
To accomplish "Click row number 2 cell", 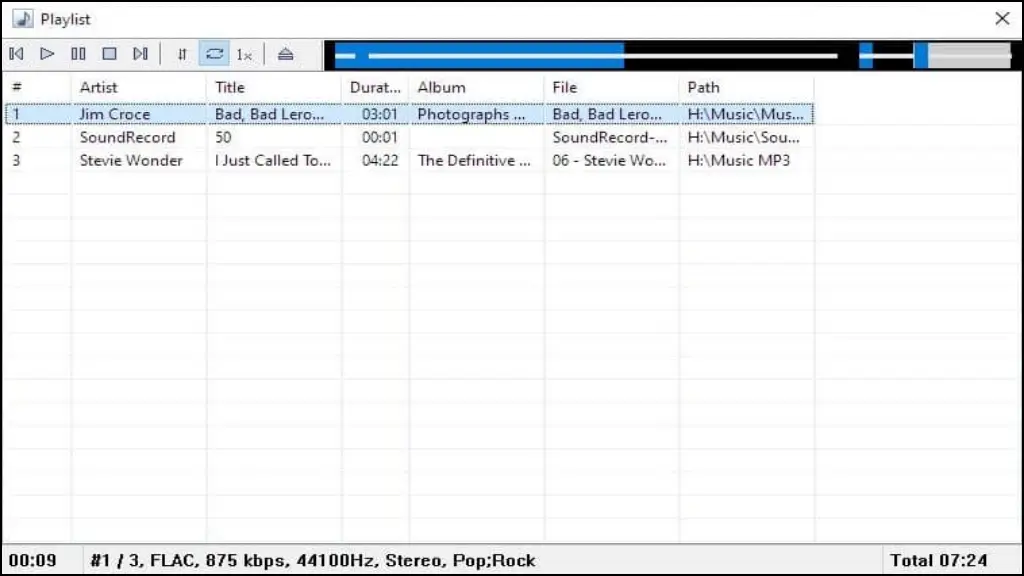I will pyautogui.click(x=16, y=138).
